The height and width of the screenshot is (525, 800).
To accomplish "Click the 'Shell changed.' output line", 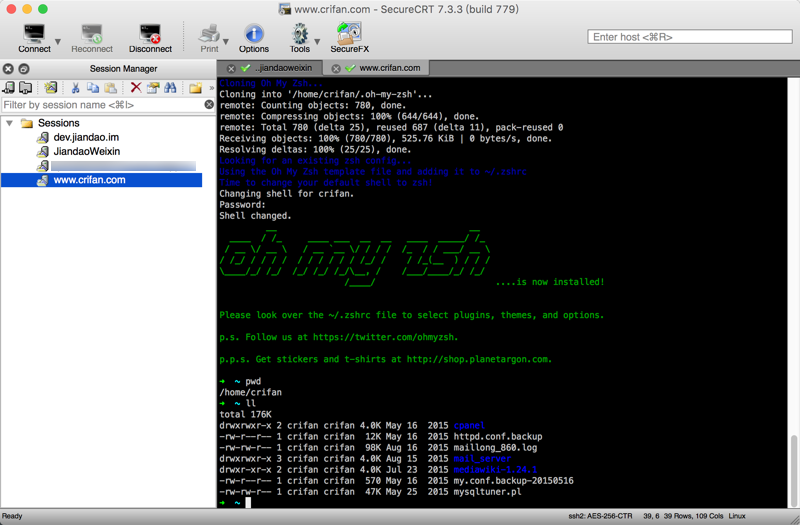I will click(255, 216).
